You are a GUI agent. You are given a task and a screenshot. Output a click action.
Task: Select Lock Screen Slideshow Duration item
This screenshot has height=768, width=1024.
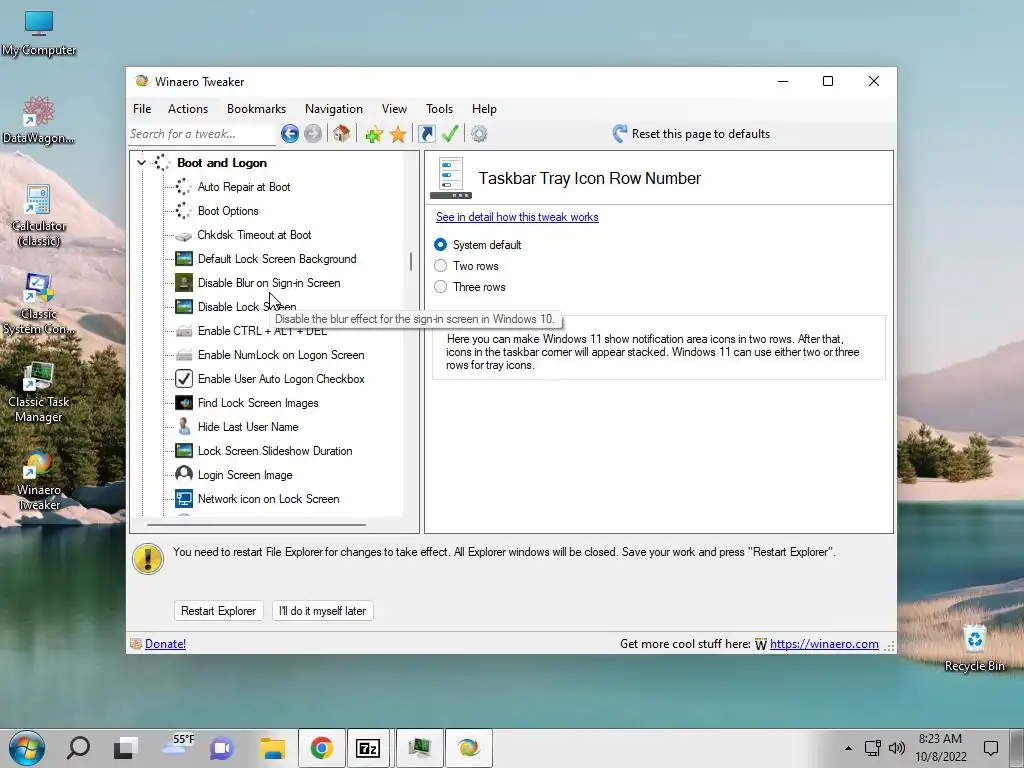(x=275, y=451)
